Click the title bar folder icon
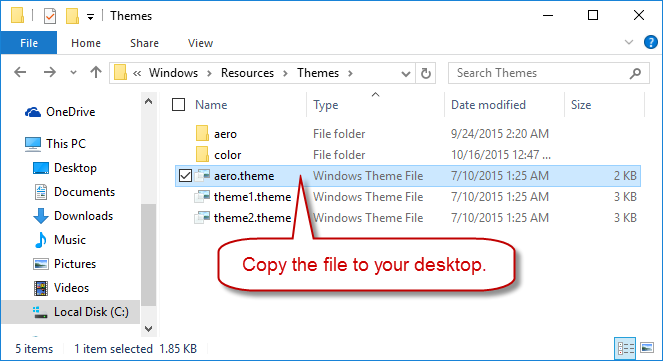Image resolution: width=663 pixels, height=361 pixels. click(x=18, y=15)
